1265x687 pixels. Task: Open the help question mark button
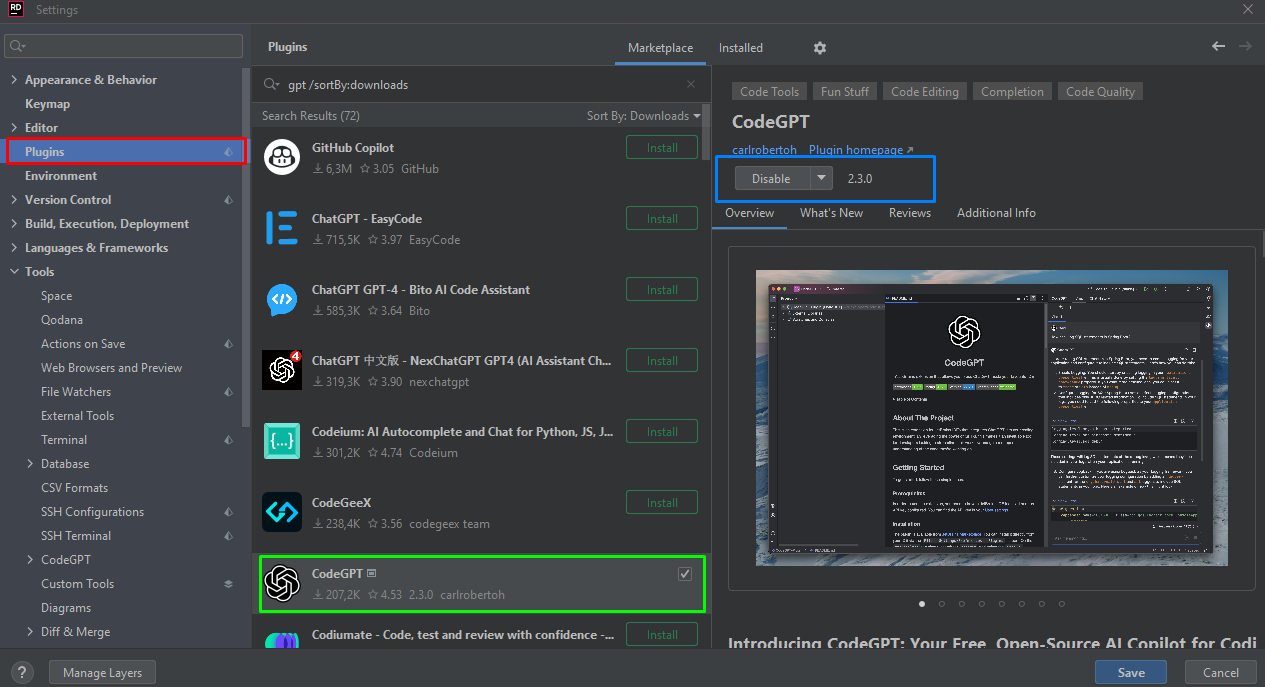click(x=23, y=672)
